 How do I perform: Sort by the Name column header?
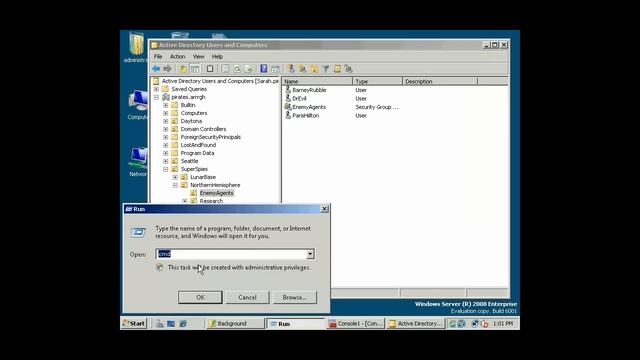pyautogui.click(x=317, y=81)
